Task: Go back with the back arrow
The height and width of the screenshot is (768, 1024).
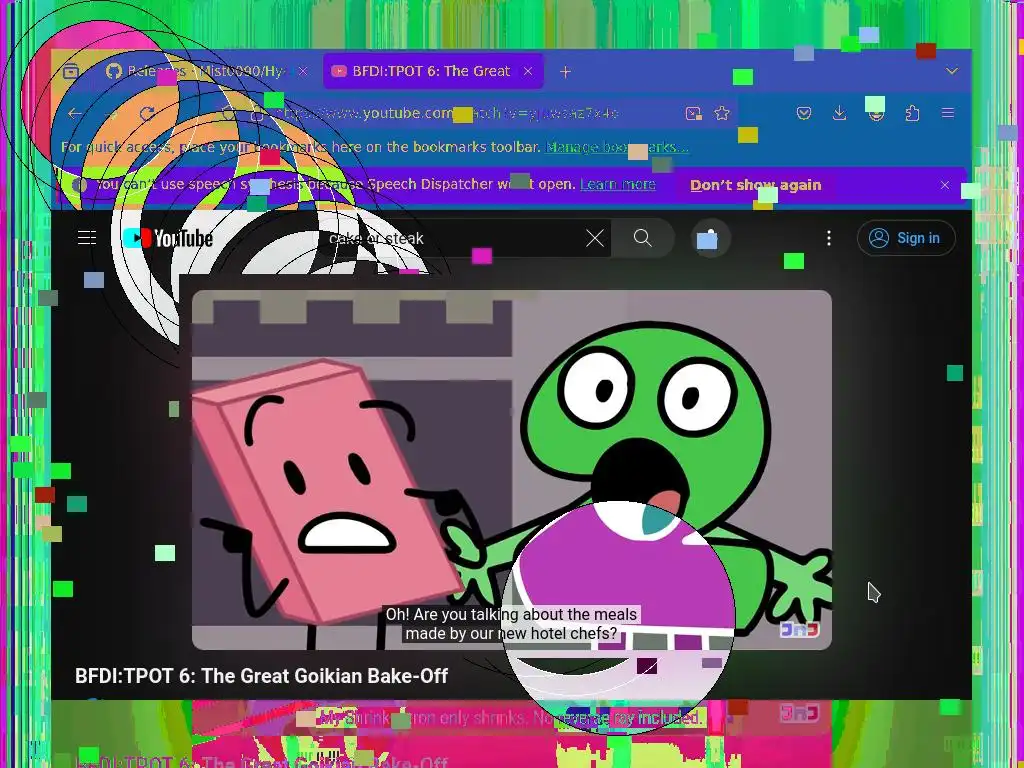Action: (74, 114)
